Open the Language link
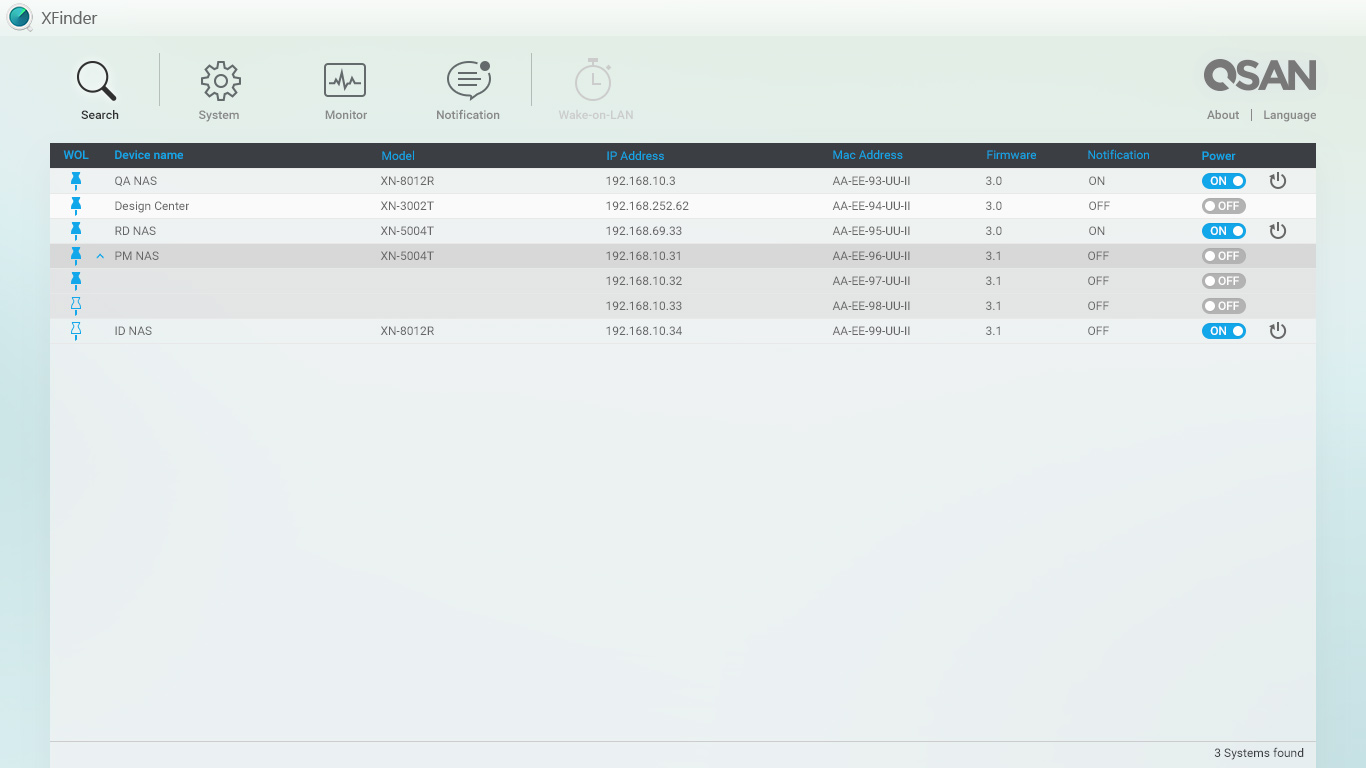 (1289, 115)
